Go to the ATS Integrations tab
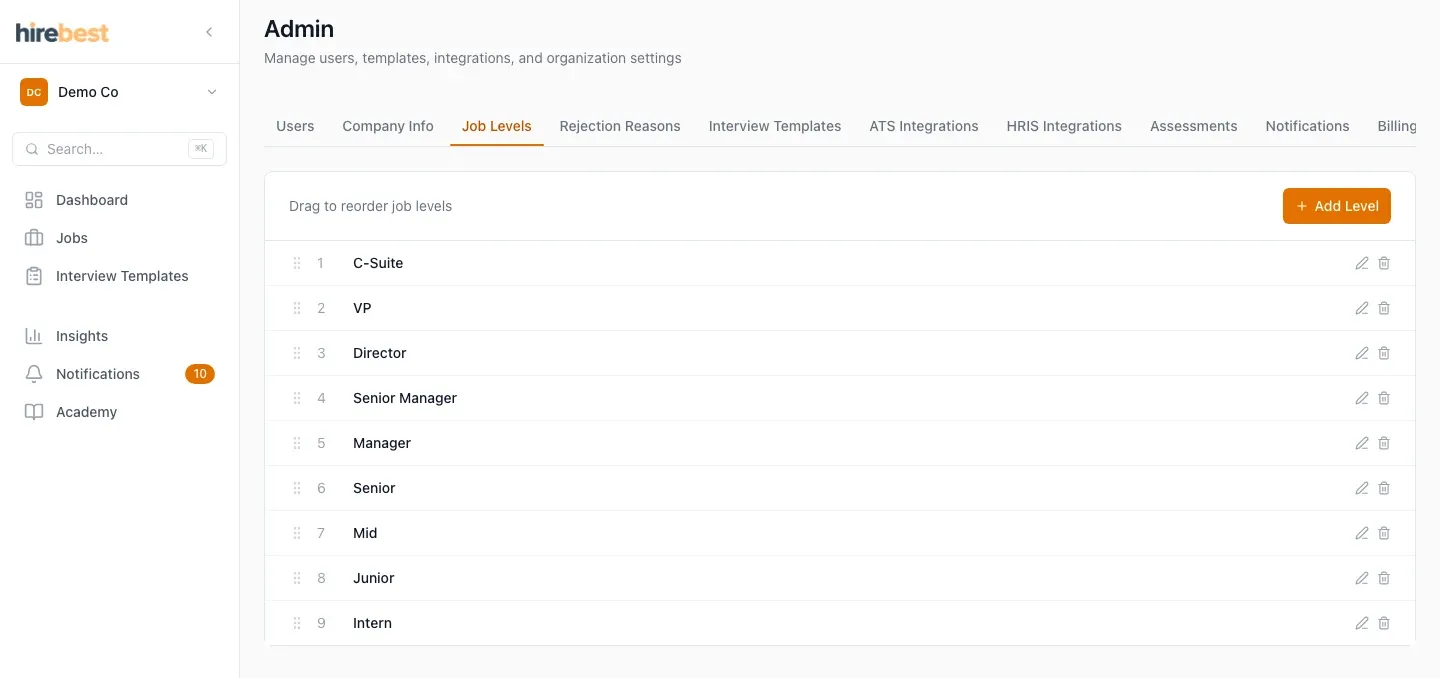The image size is (1440, 678). pos(924,126)
